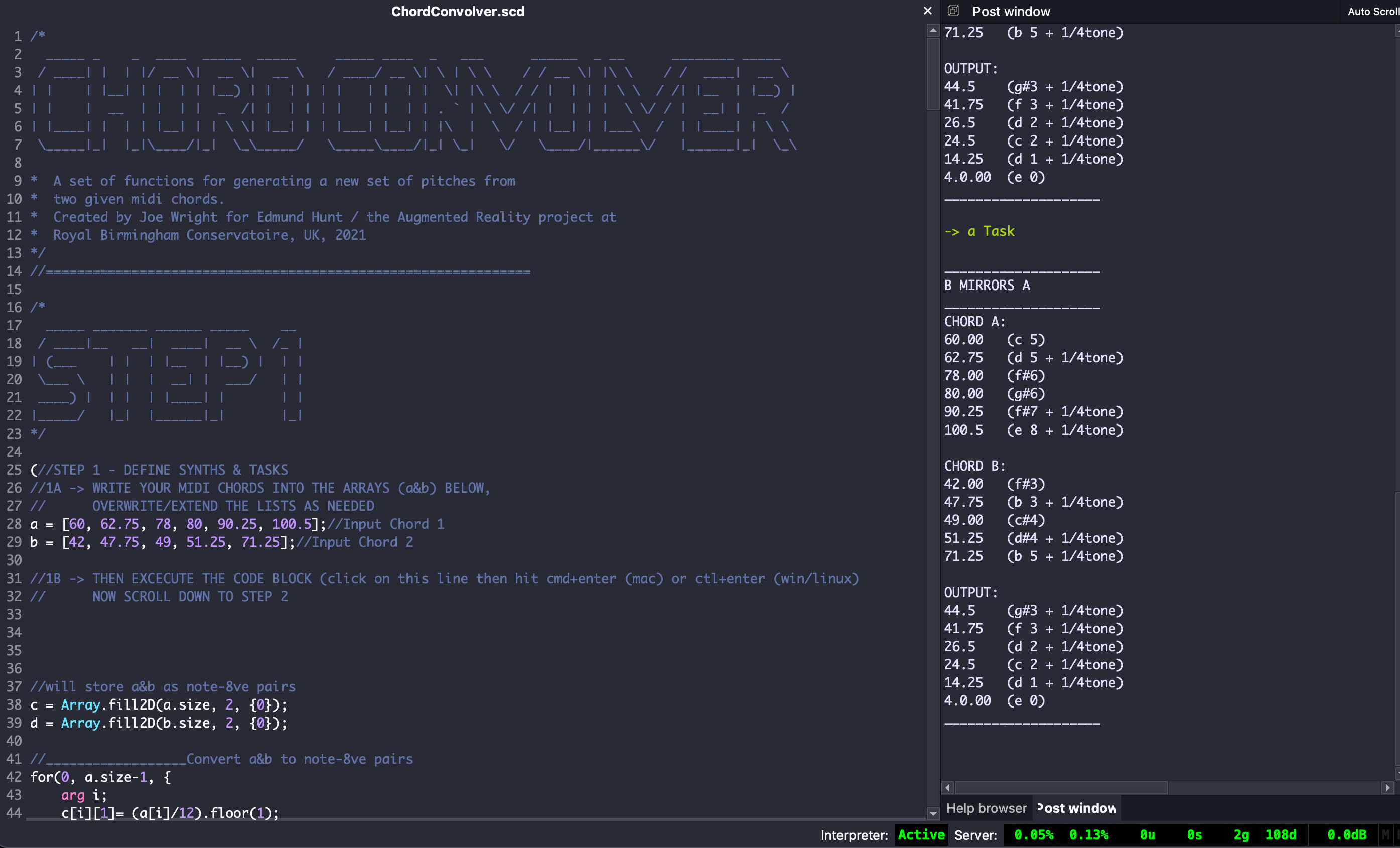
Task: Close the ChordConvolver.scd document tab
Action: click(928, 11)
